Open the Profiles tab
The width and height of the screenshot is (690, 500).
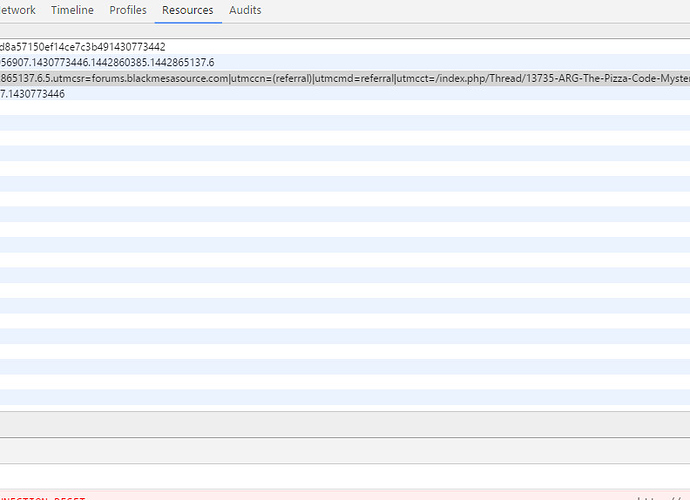[x=128, y=10]
